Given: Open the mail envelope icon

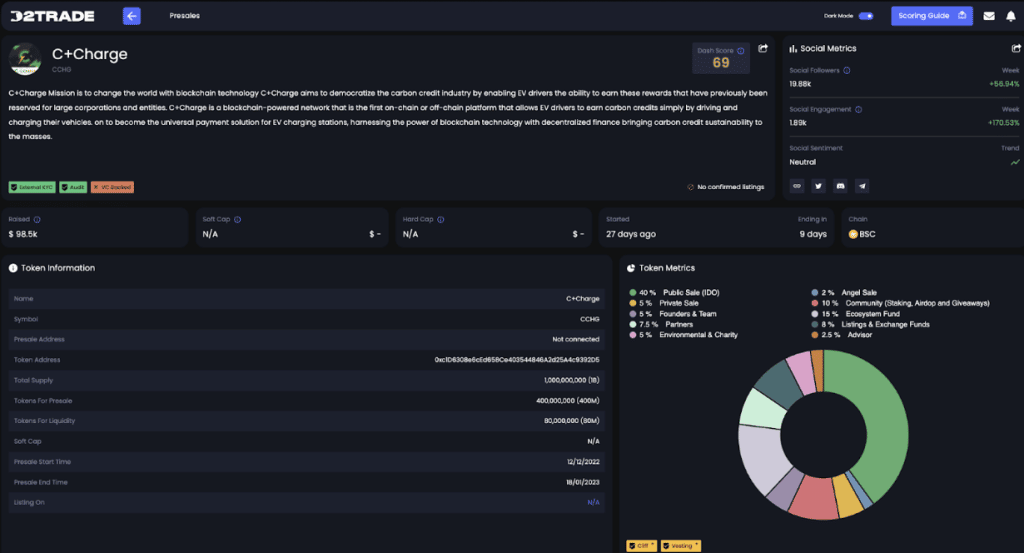Looking at the screenshot, I should click(x=989, y=16).
